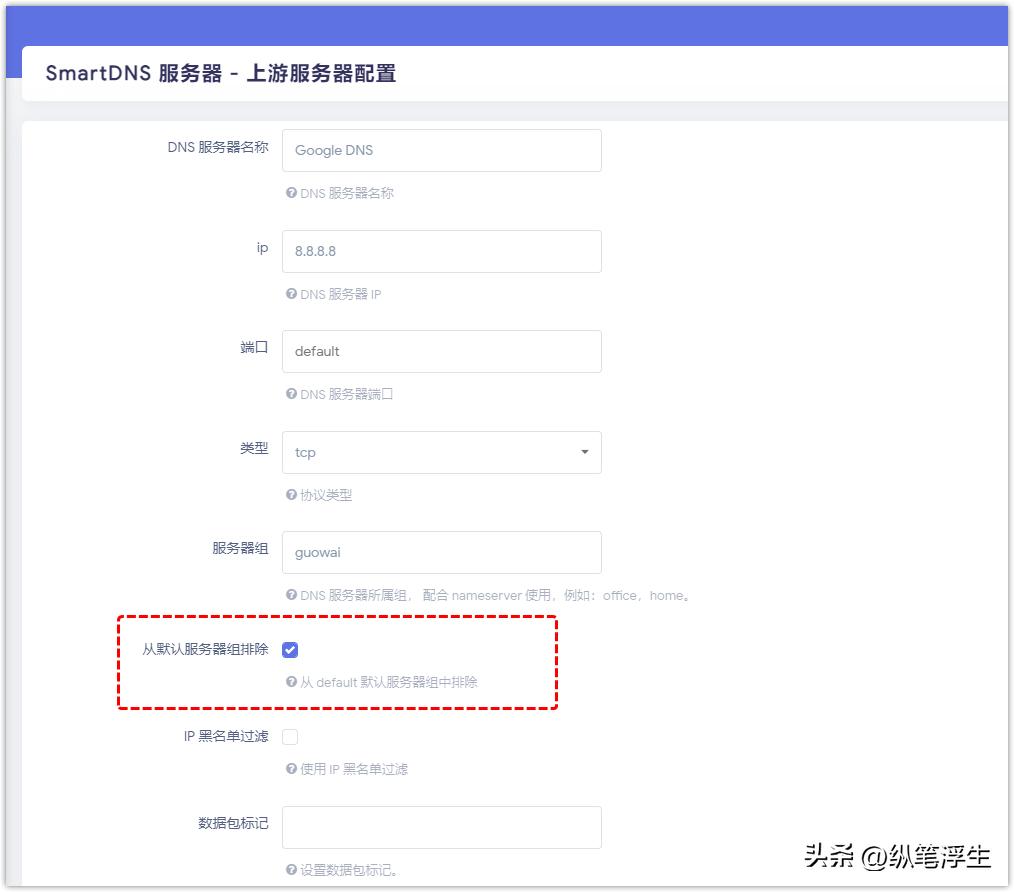This screenshot has width=1014, height=892.
Task: Click the empty 数据包标记 input box
Action: pyautogui.click(x=441, y=826)
